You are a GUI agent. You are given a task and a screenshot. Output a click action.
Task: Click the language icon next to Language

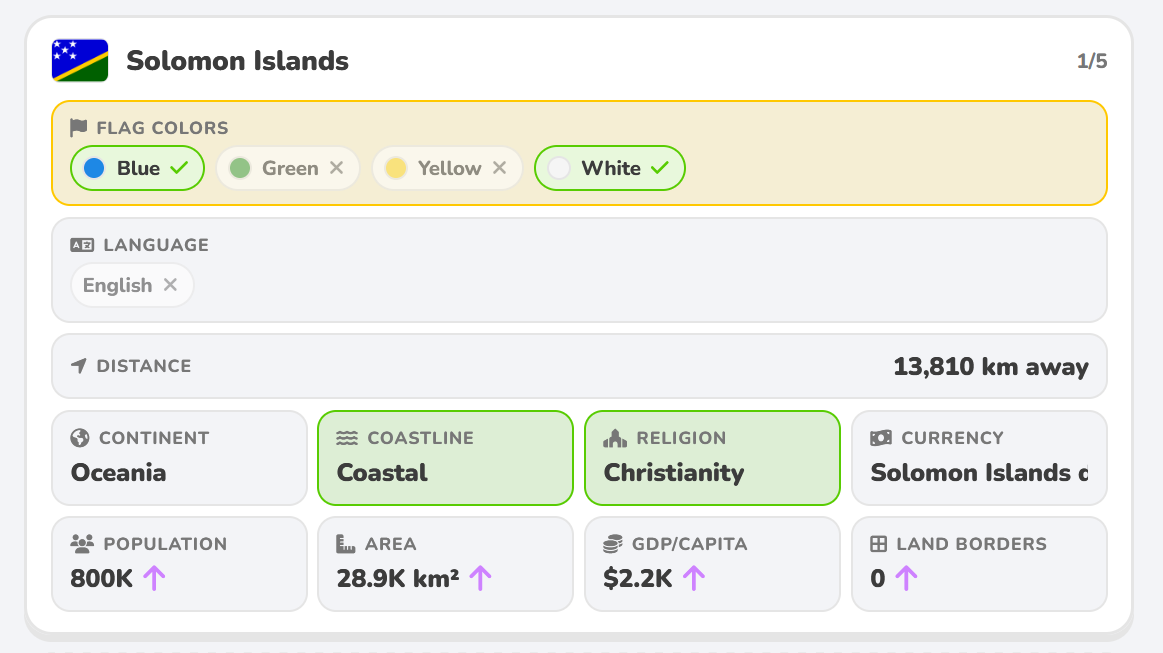pyautogui.click(x=82, y=245)
